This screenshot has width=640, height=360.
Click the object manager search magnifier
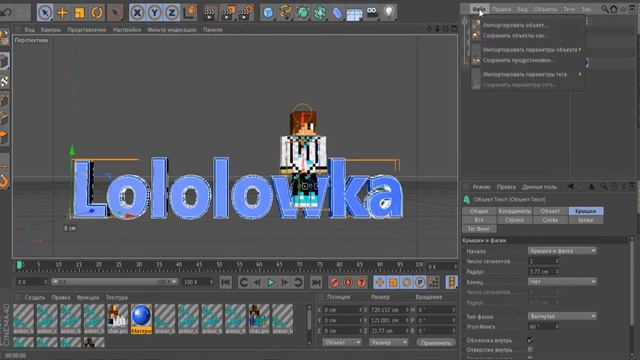click(605, 9)
